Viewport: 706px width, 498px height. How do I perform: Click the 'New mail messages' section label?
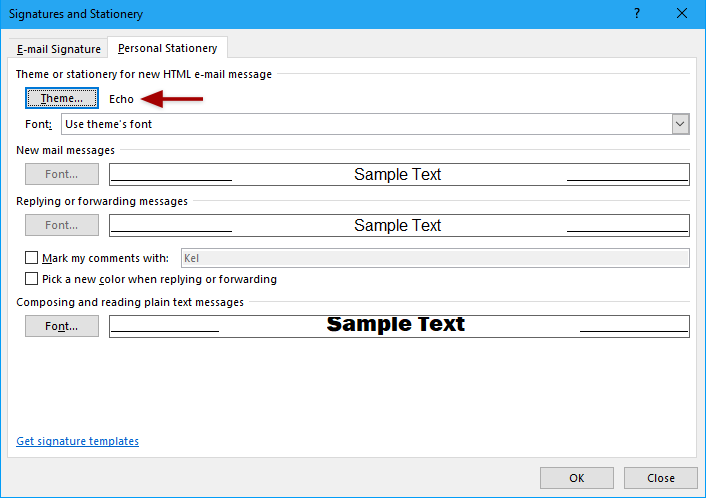click(65, 150)
